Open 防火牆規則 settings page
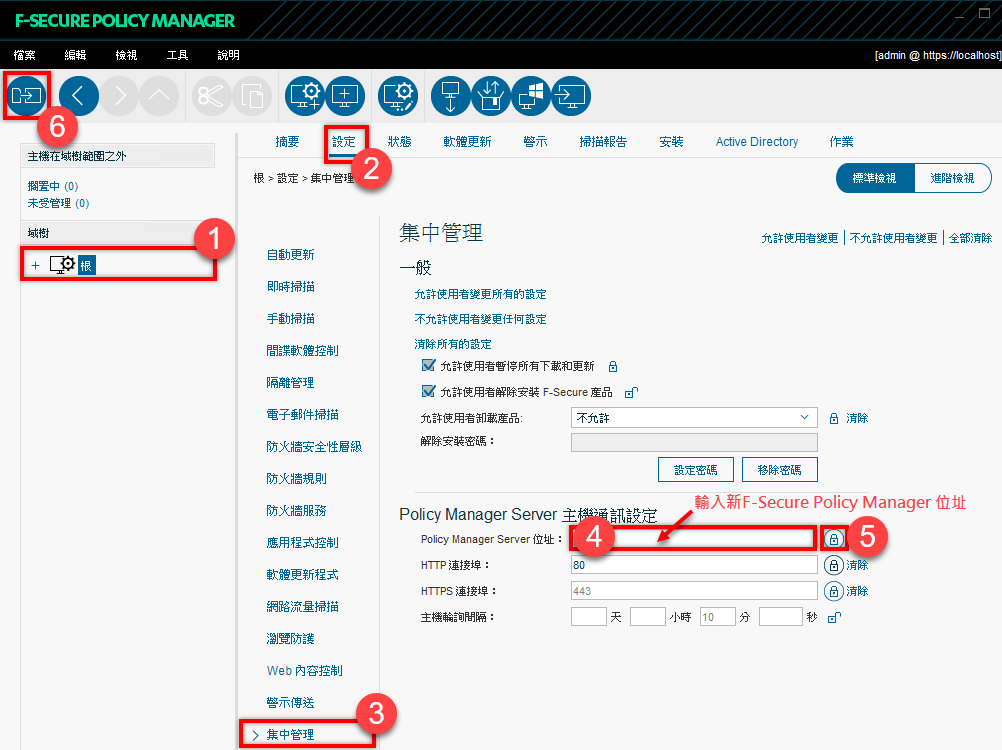 point(297,478)
